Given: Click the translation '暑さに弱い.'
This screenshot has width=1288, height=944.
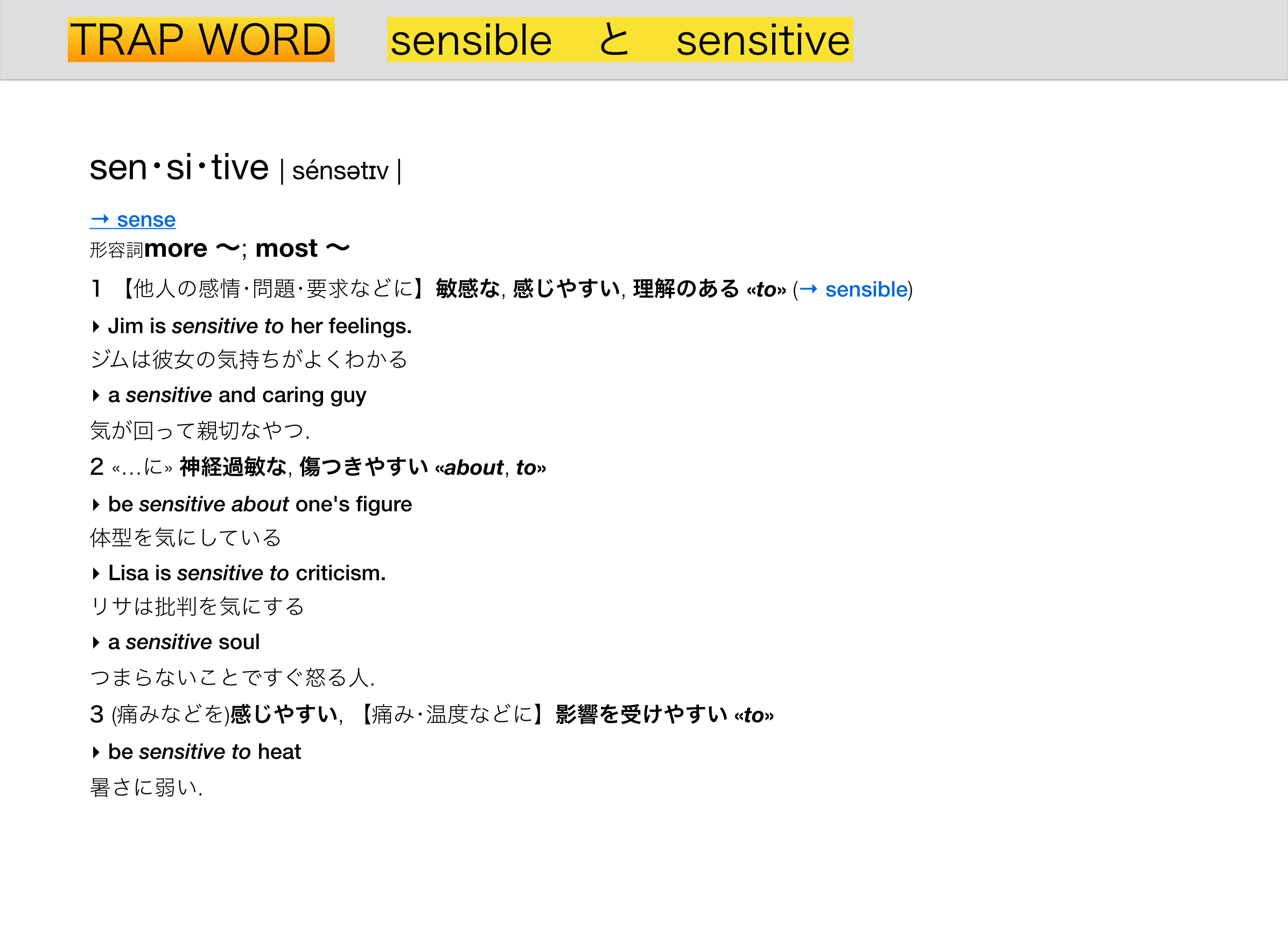Looking at the screenshot, I should click(146, 787).
